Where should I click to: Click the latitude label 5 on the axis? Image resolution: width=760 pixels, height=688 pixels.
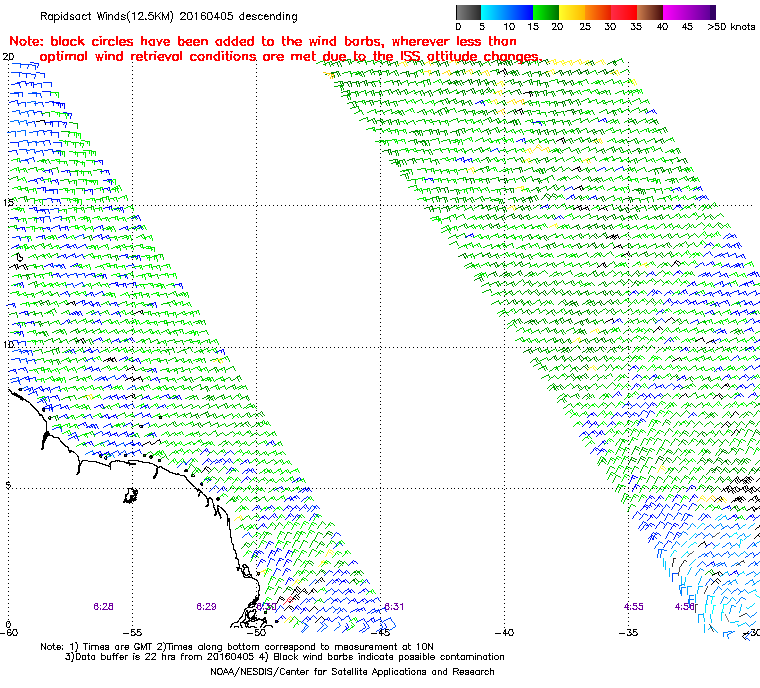(8, 485)
